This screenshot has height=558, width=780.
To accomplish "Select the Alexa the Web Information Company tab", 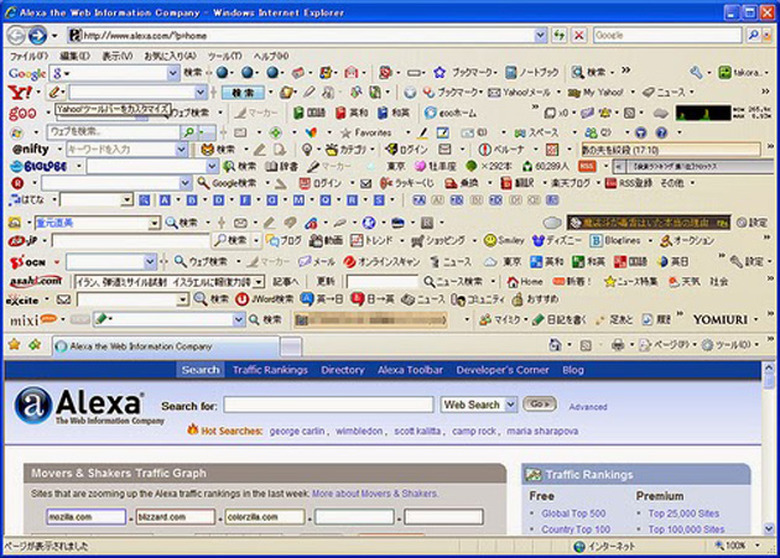I will tap(140, 346).
